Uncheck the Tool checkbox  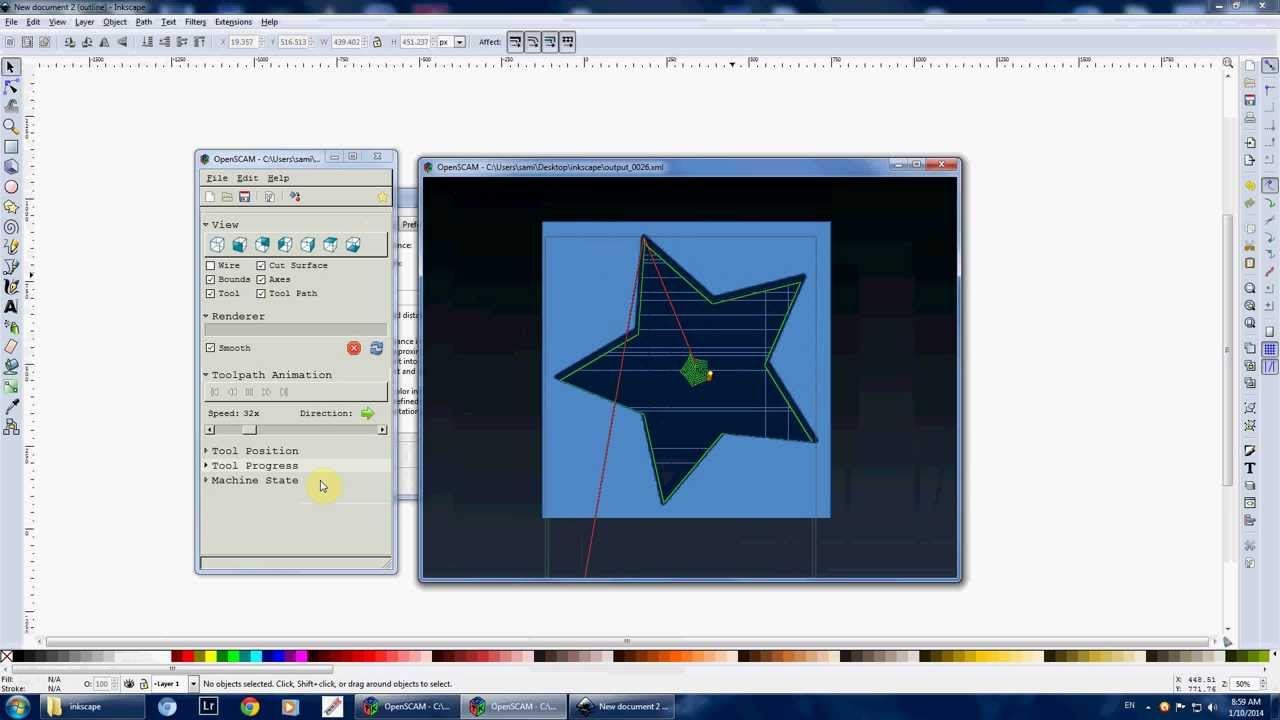[x=210, y=294]
